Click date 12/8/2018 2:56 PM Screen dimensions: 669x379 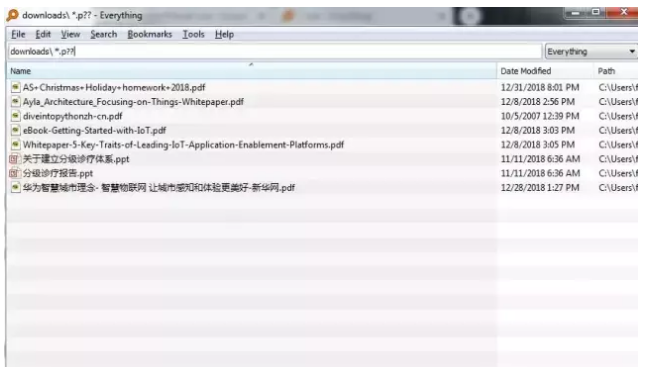[538, 102]
